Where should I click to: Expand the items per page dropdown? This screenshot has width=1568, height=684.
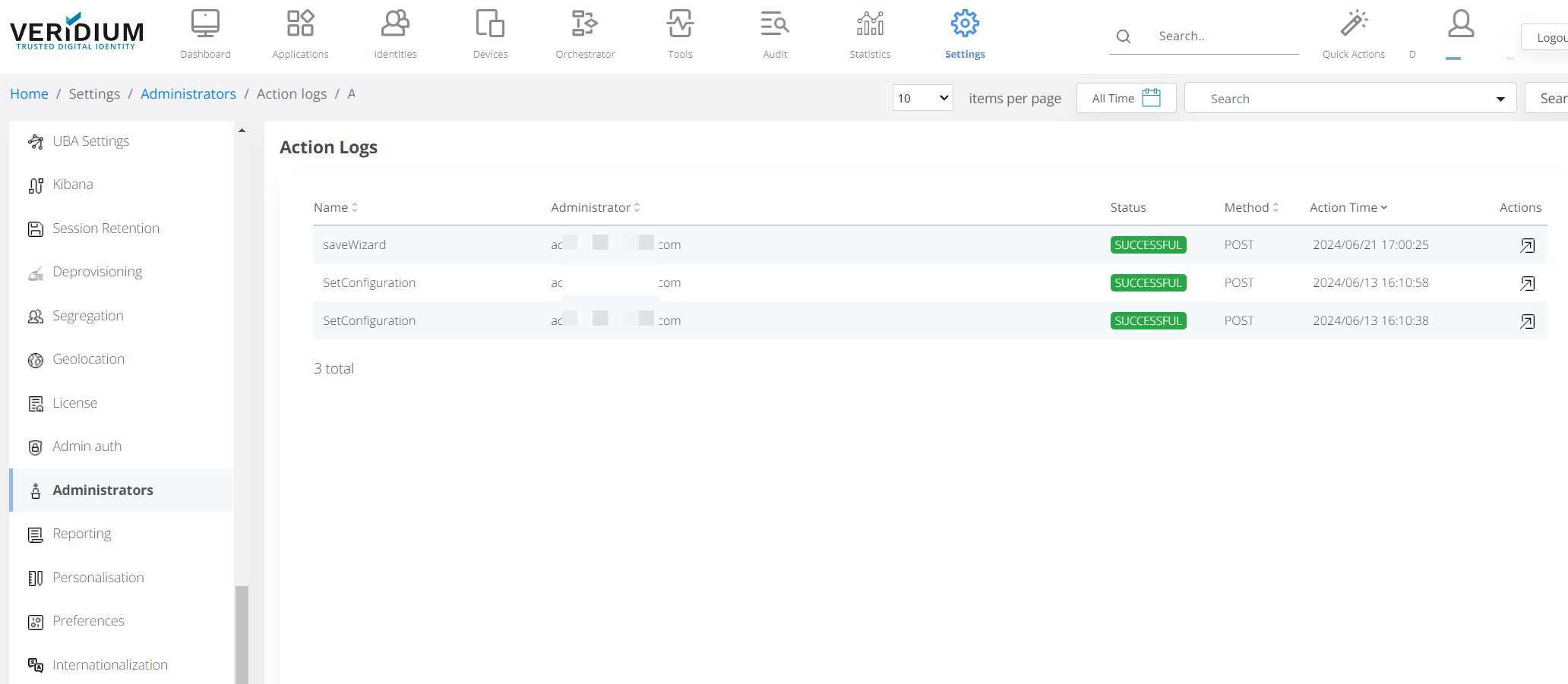point(922,98)
